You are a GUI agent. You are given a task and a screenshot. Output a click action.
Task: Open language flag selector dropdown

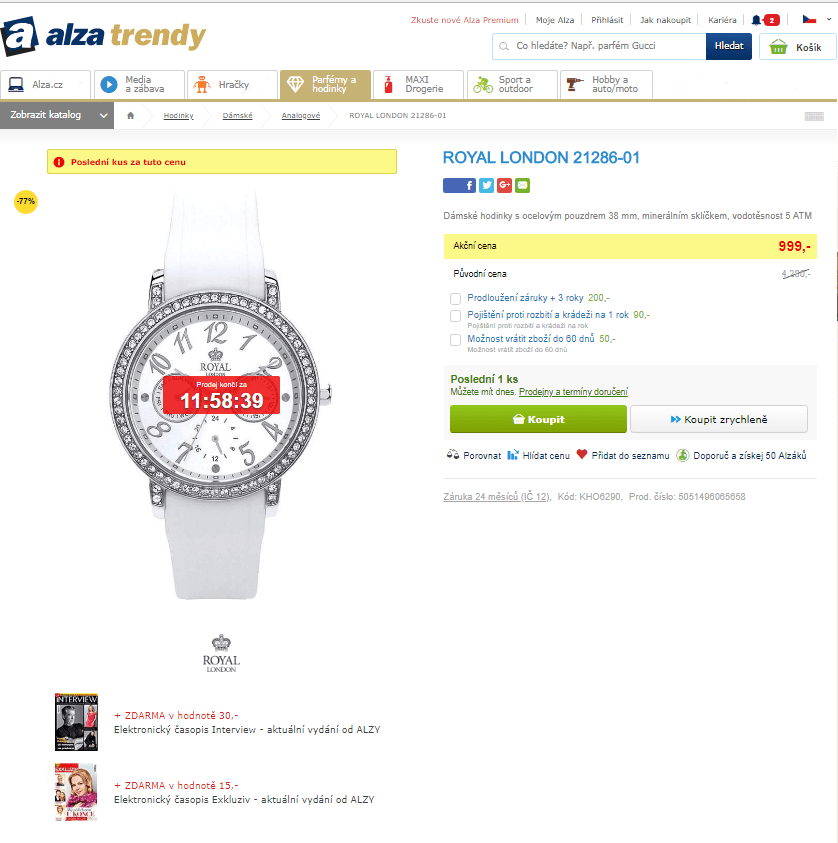[x=817, y=20]
